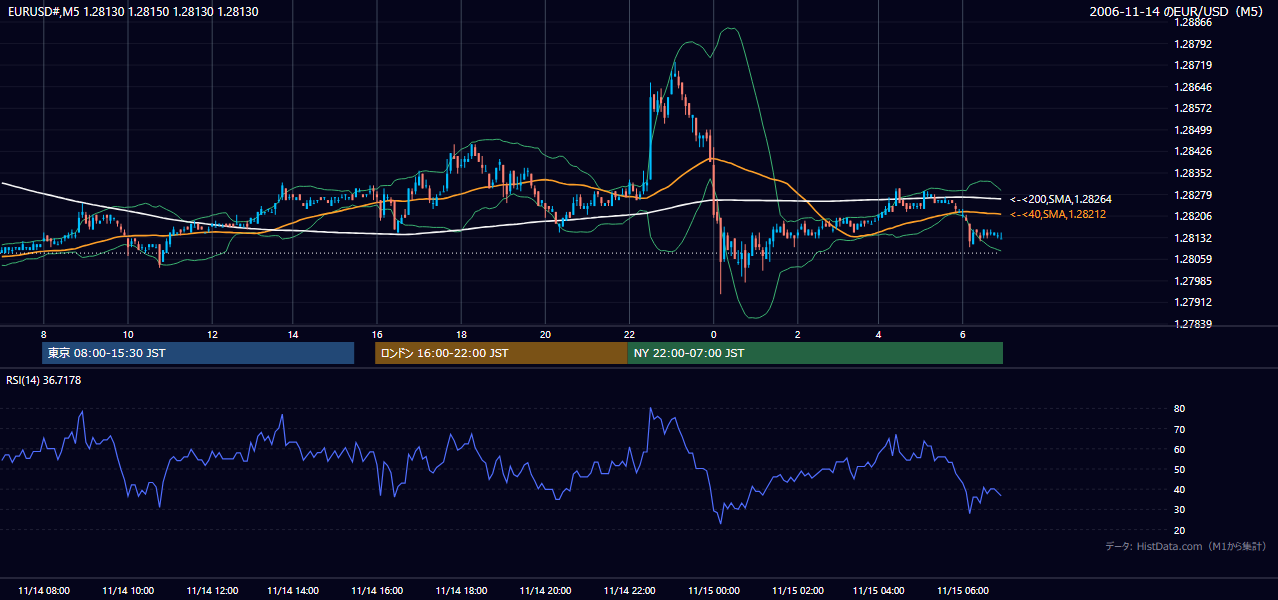Click hour label 22 under the price chart
The height and width of the screenshot is (600, 1278).
coord(629,334)
